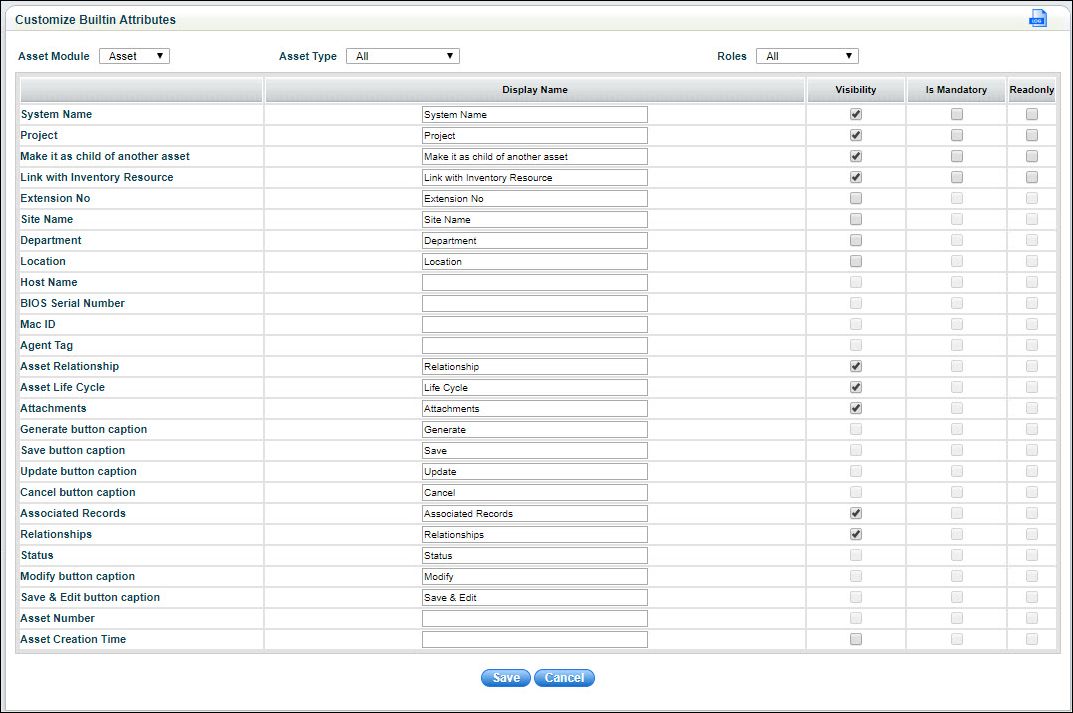This screenshot has height=713, width=1073.
Task: Disable Visibility for System Name
Action: tap(855, 114)
